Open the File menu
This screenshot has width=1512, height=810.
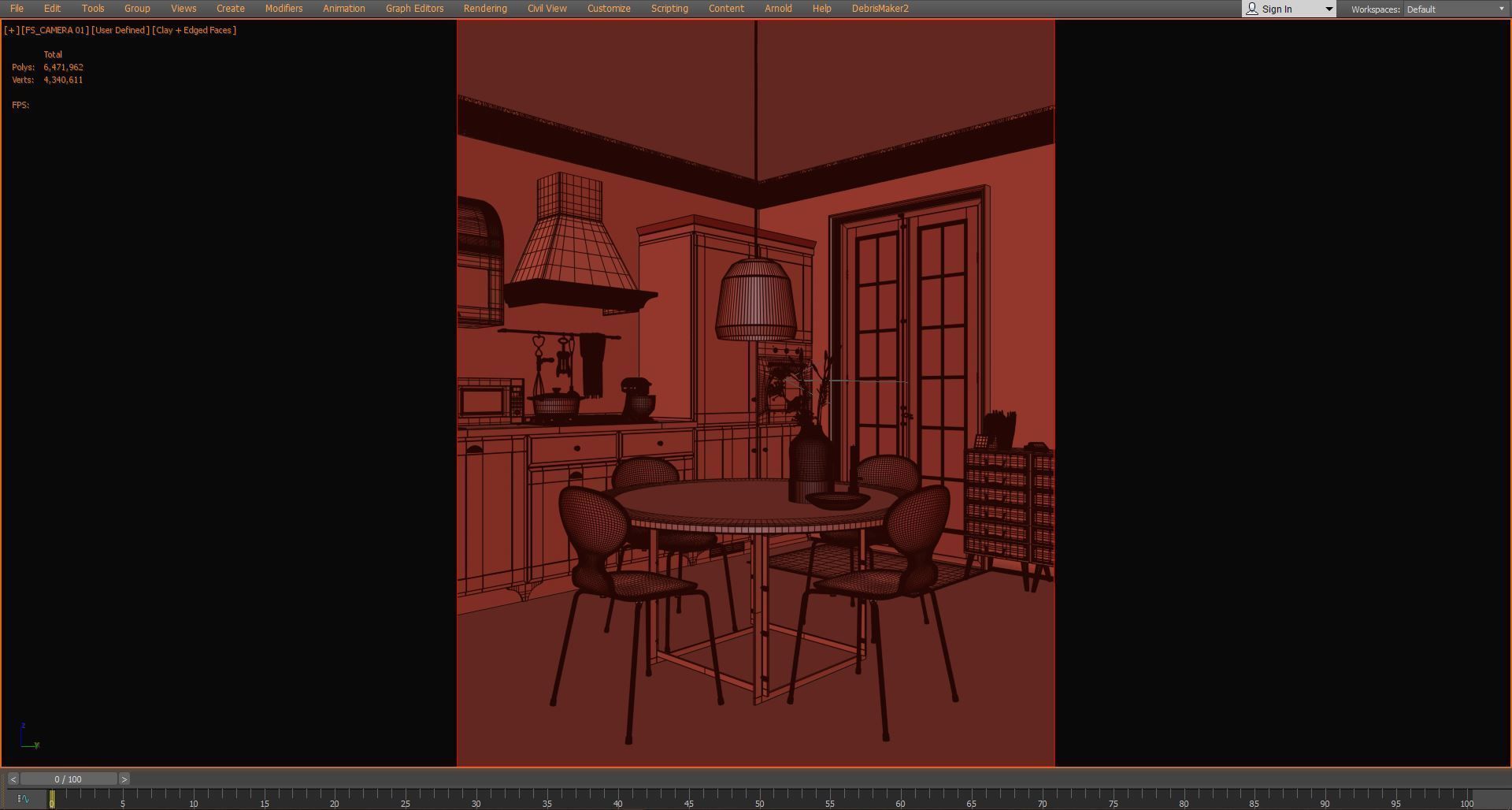click(17, 8)
